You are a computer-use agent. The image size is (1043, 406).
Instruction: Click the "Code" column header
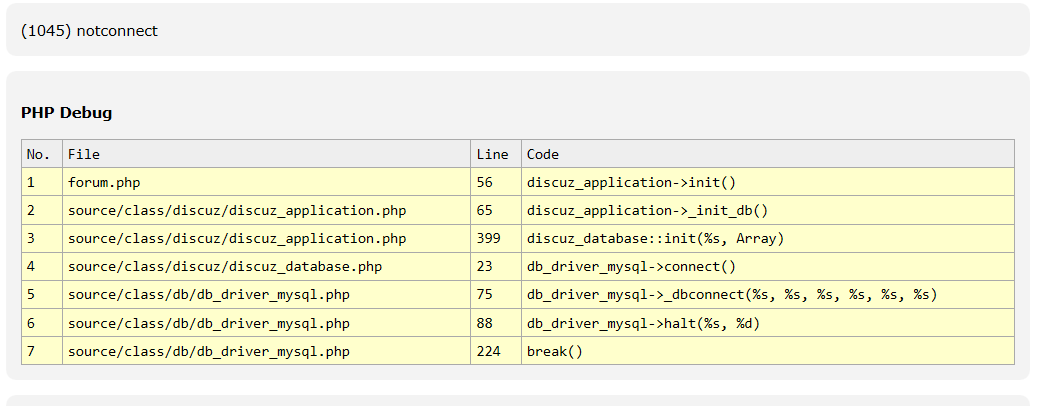pos(543,154)
